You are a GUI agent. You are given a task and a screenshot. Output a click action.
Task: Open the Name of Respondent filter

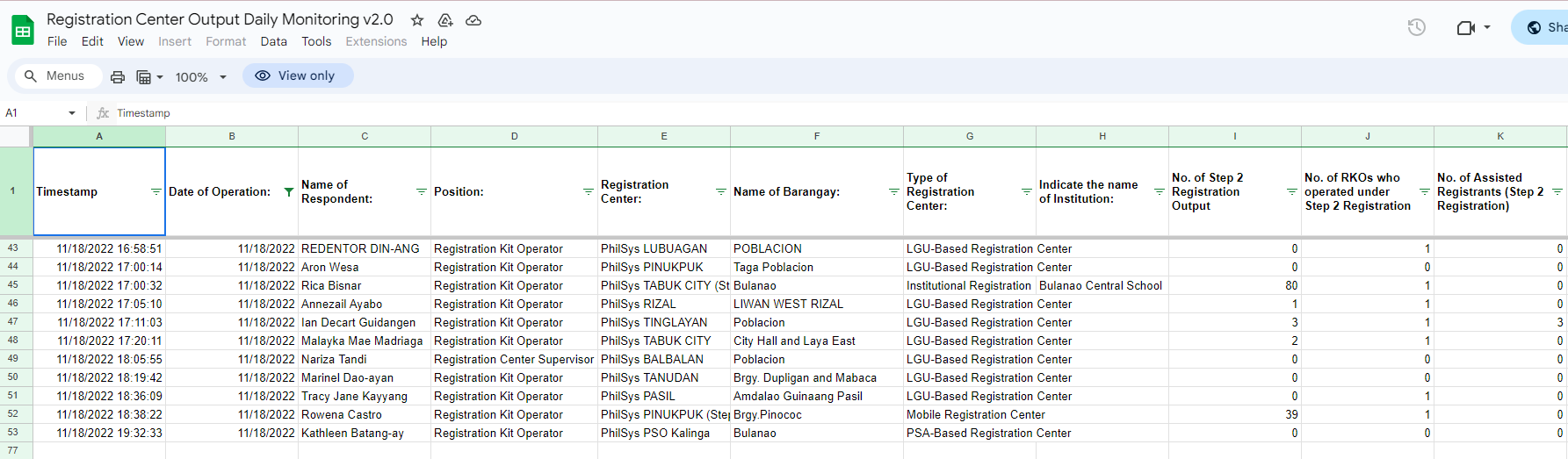coord(421,191)
